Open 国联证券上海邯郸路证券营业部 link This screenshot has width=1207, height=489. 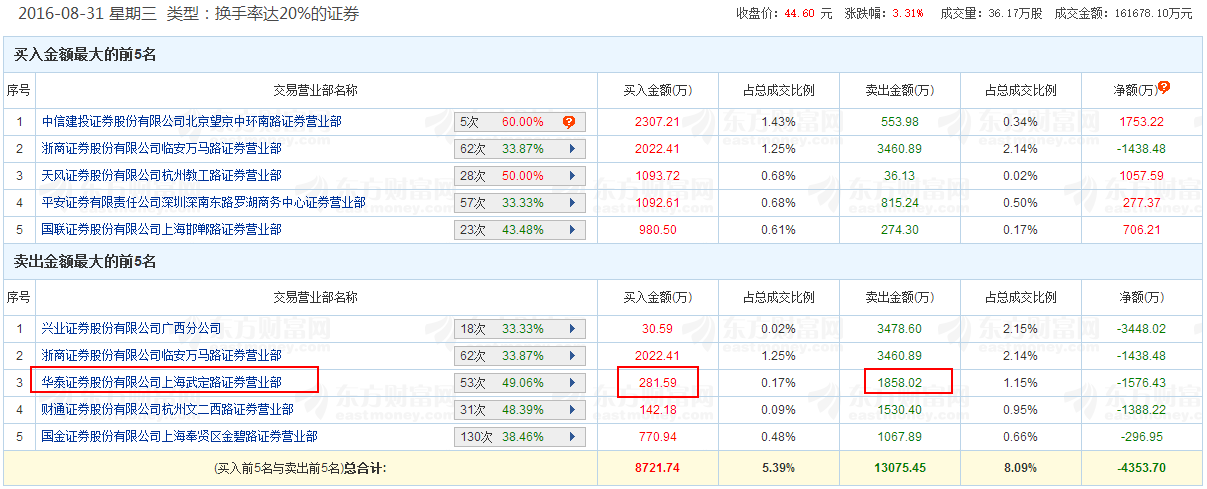point(162,230)
